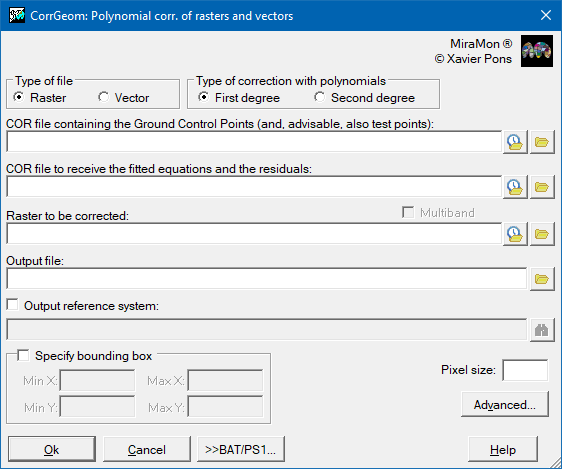562x469 pixels.
Task: Click the reference system search binoculars icon
Action: (x=542, y=330)
